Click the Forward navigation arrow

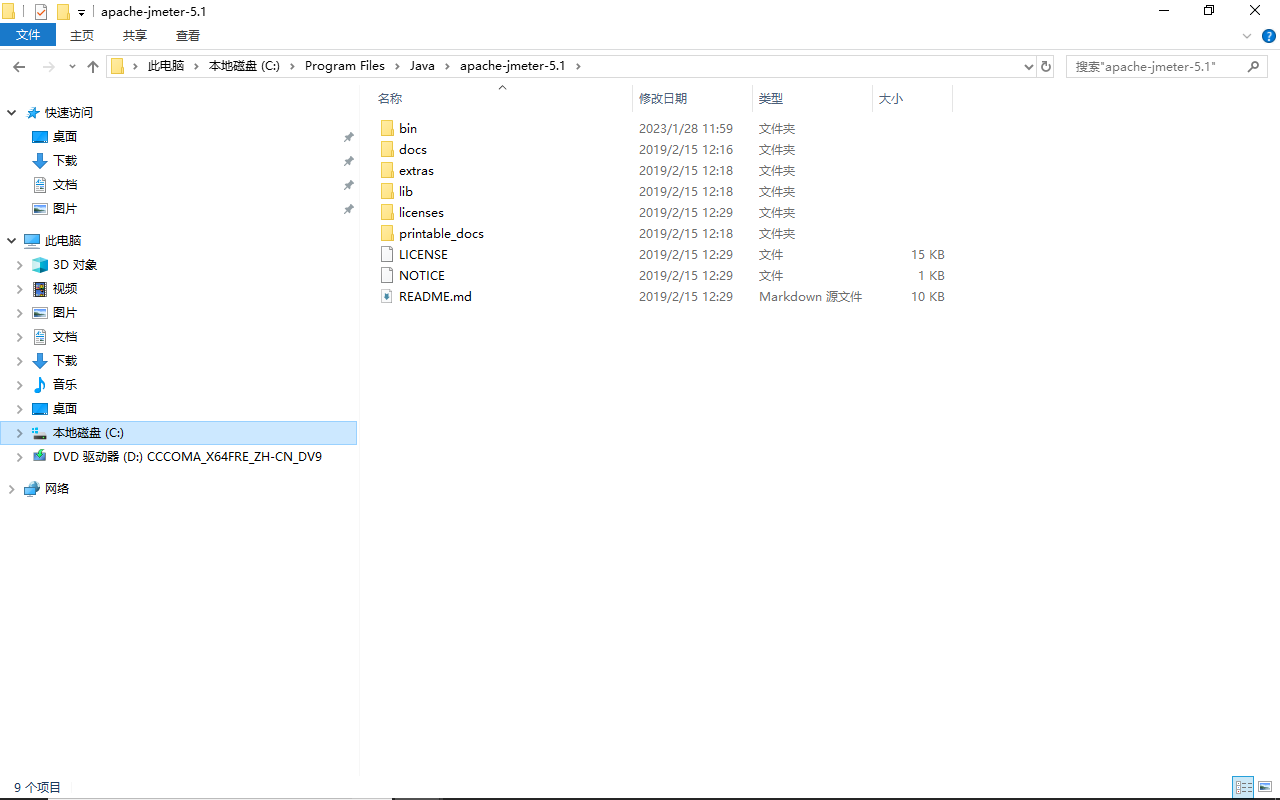pos(48,66)
